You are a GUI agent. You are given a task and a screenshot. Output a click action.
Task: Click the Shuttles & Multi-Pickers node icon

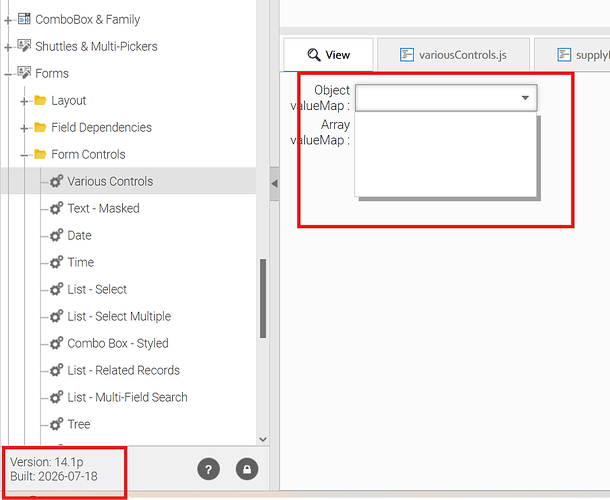click(24, 46)
